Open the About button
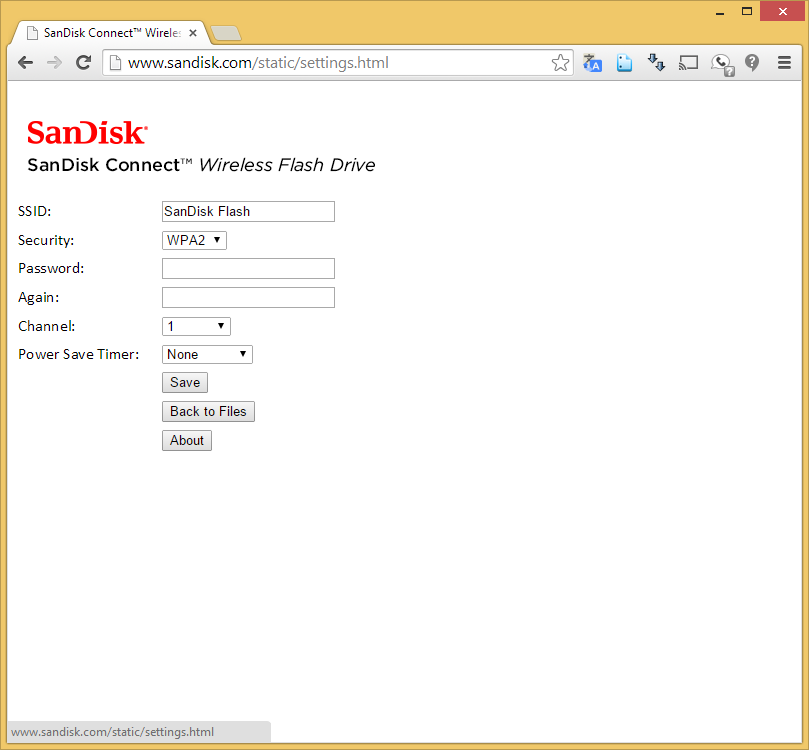This screenshot has height=750, width=809. [187, 441]
